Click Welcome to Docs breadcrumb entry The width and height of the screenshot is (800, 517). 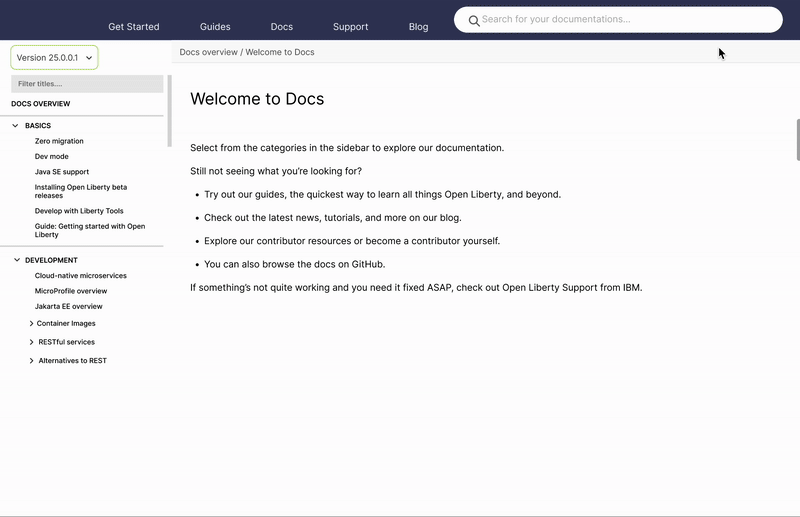(280, 52)
